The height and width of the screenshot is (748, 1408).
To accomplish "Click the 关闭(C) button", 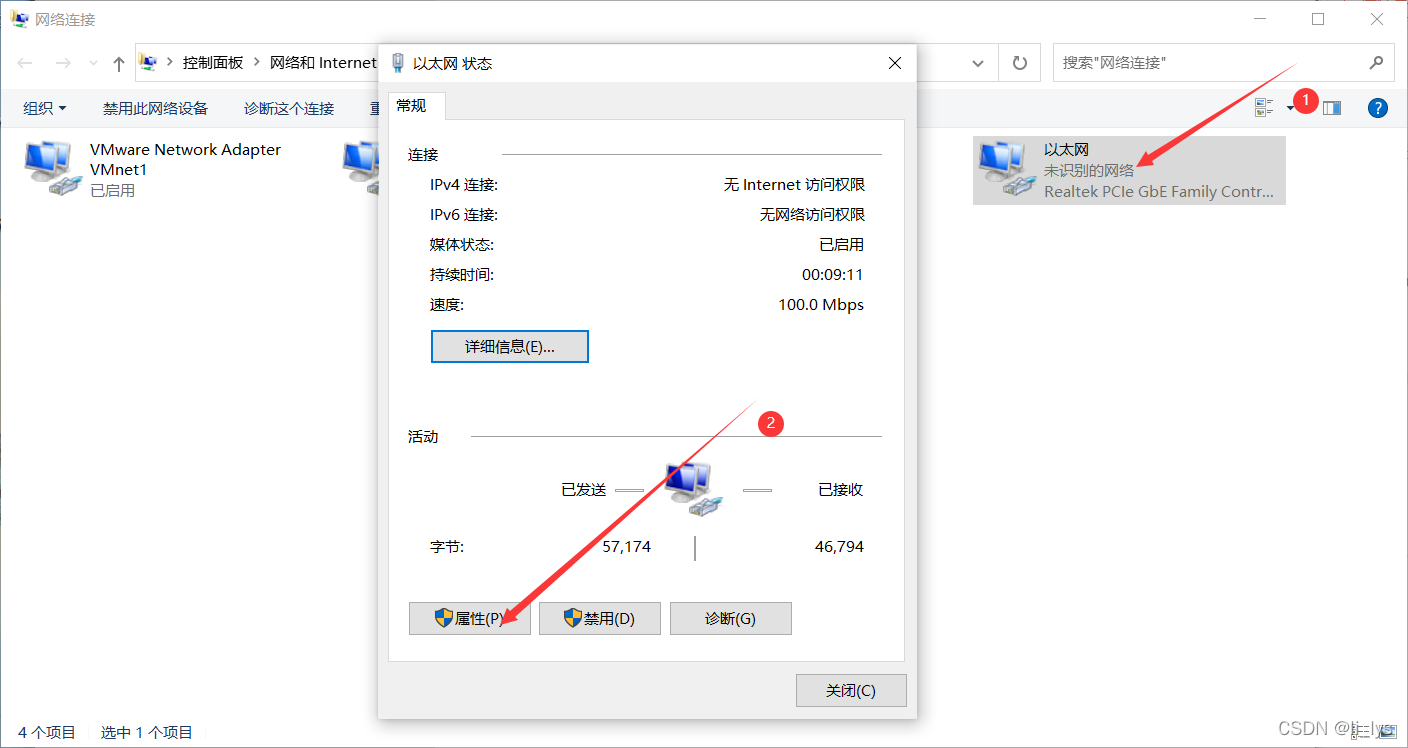I will tap(851, 691).
